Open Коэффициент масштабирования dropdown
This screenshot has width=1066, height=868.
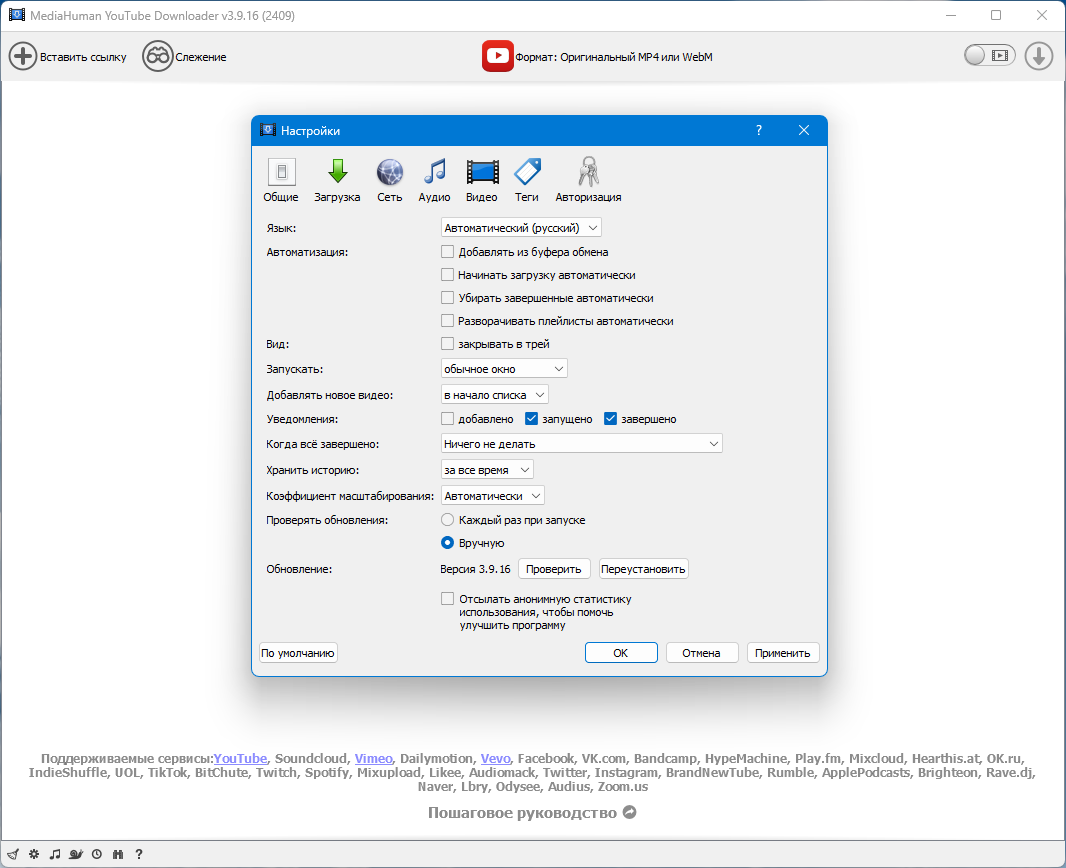pyautogui.click(x=493, y=496)
